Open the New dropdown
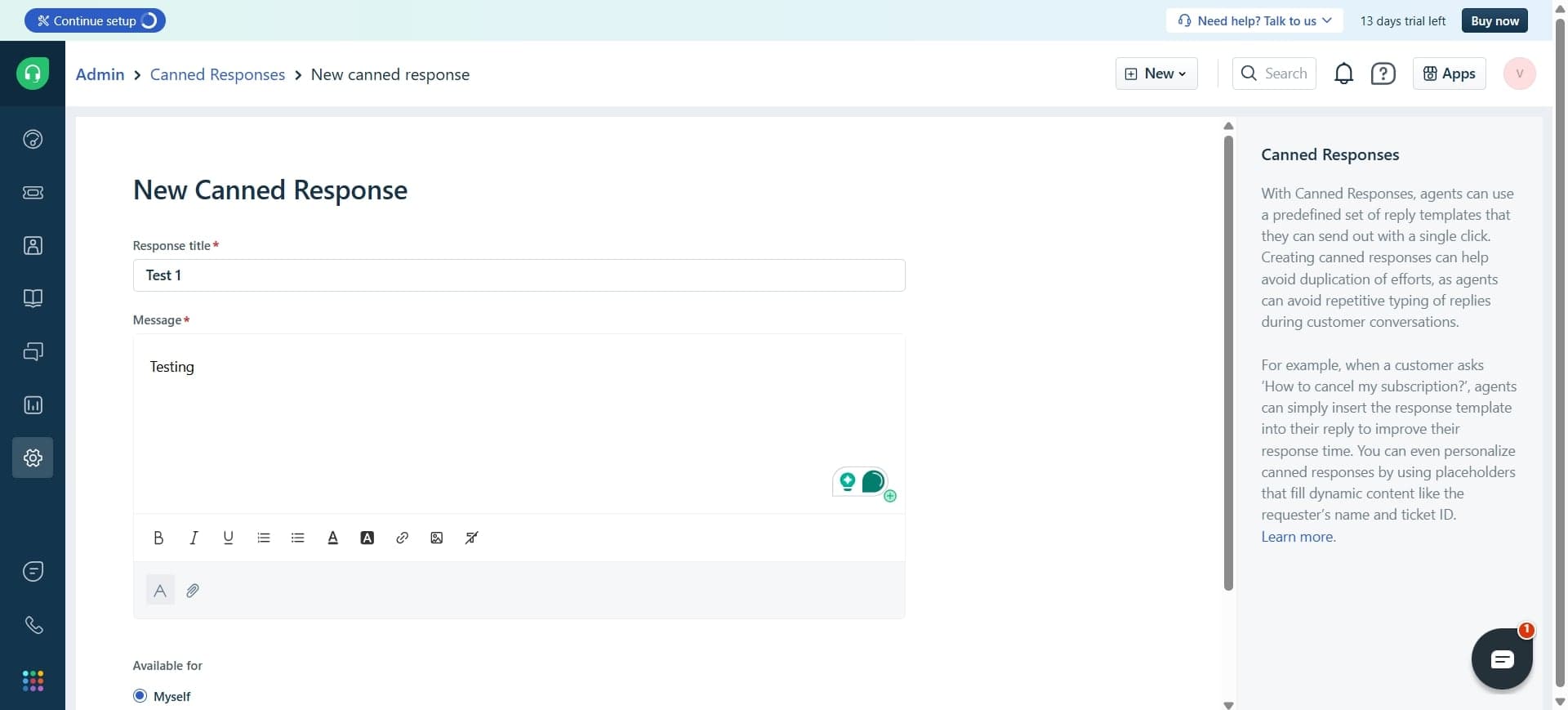 coord(1156,74)
